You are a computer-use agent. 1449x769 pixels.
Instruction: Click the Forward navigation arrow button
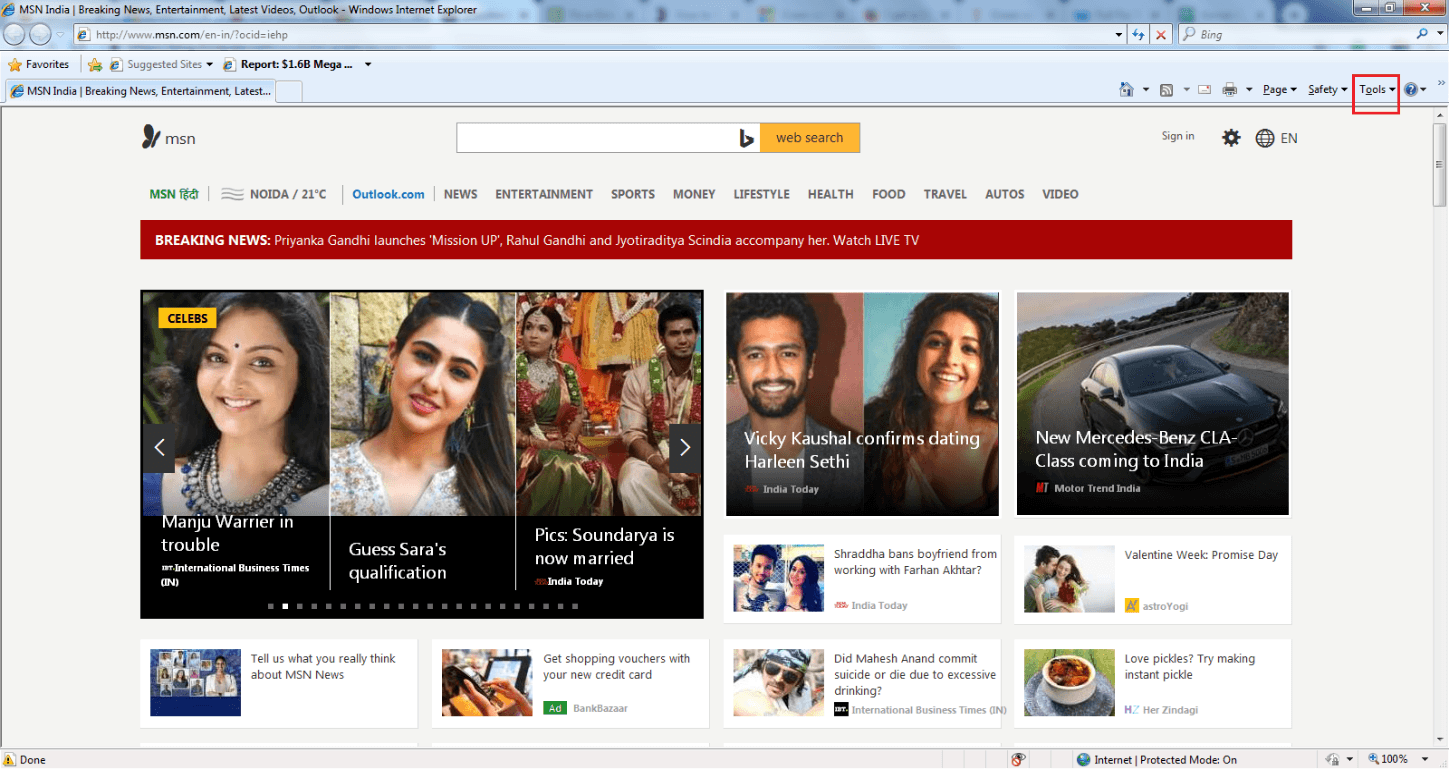point(40,34)
